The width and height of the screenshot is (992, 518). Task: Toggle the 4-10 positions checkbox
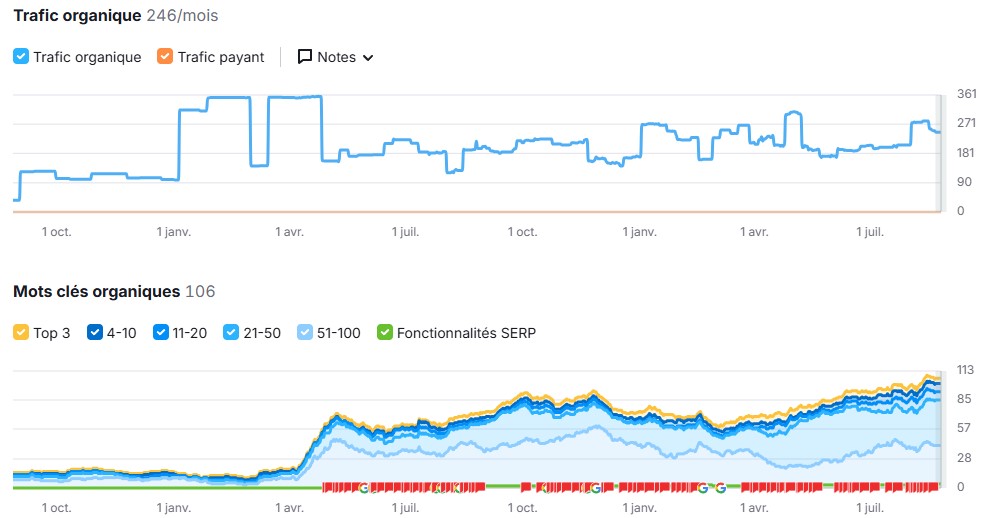[x=96, y=333]
